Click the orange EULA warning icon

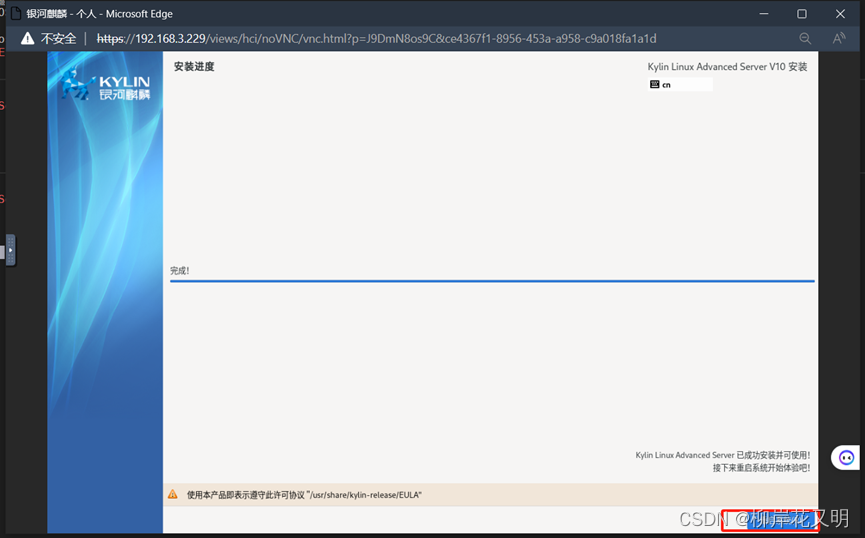pos(173,494)
